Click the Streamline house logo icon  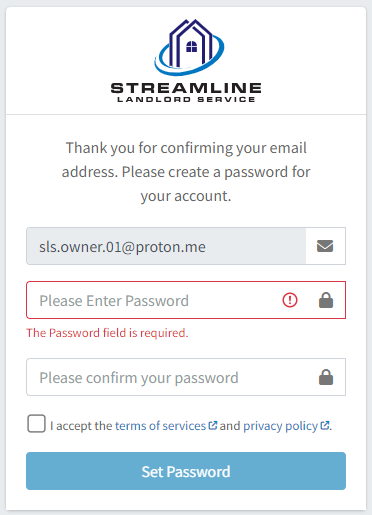189,47
